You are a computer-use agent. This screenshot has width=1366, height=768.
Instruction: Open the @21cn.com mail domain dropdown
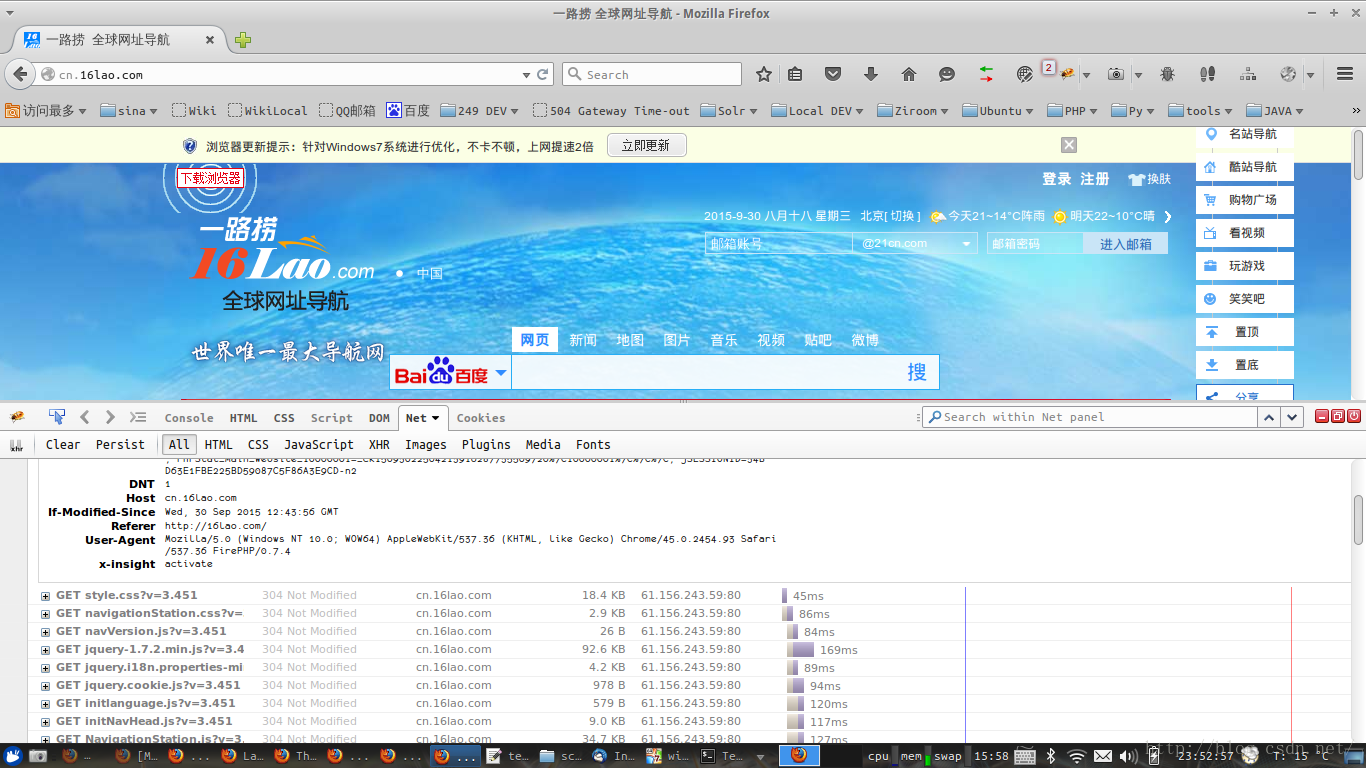[967, 243]
